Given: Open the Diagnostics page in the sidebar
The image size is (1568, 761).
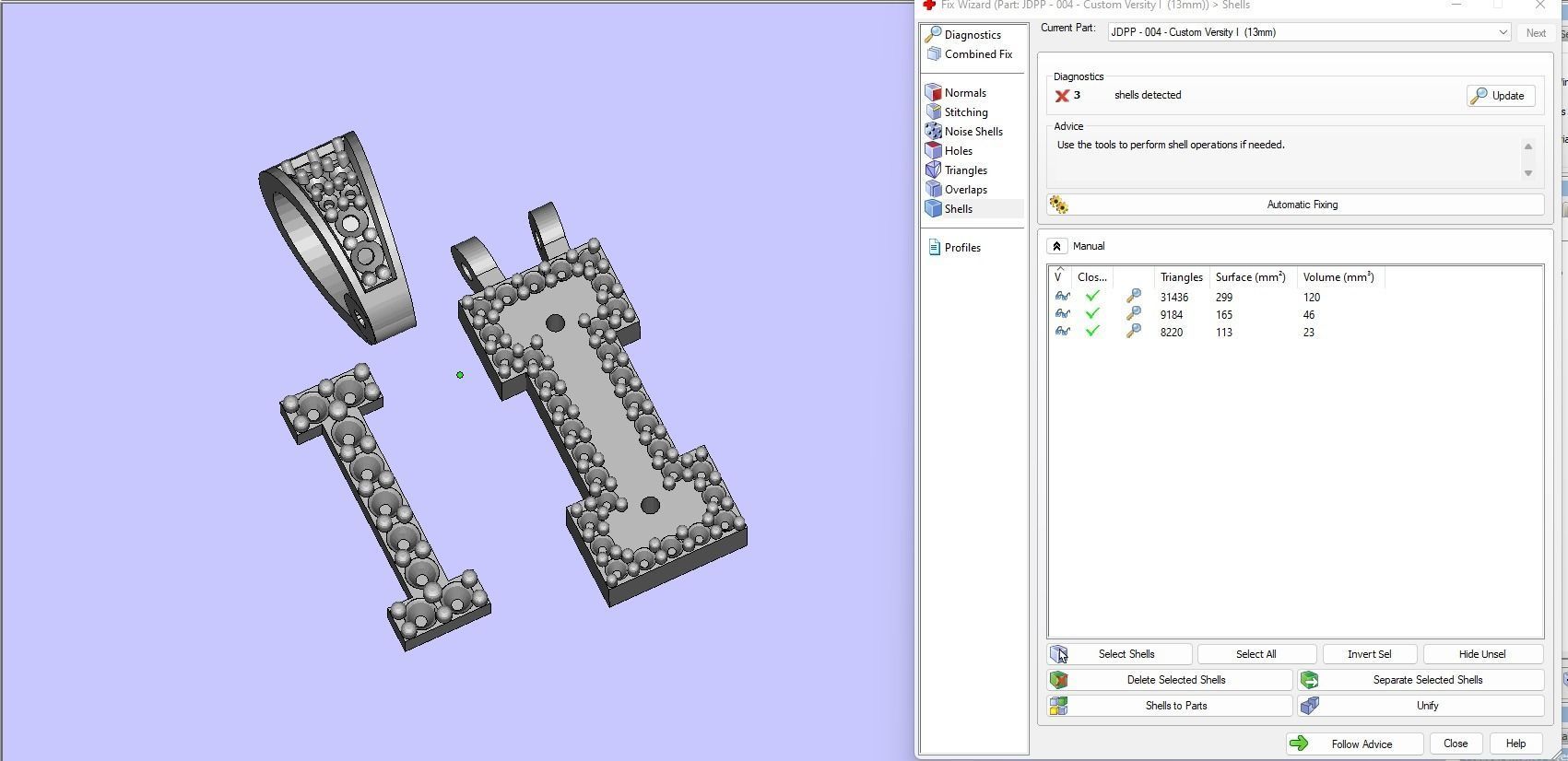Looking at the screenshot, I should pos(973,35).
